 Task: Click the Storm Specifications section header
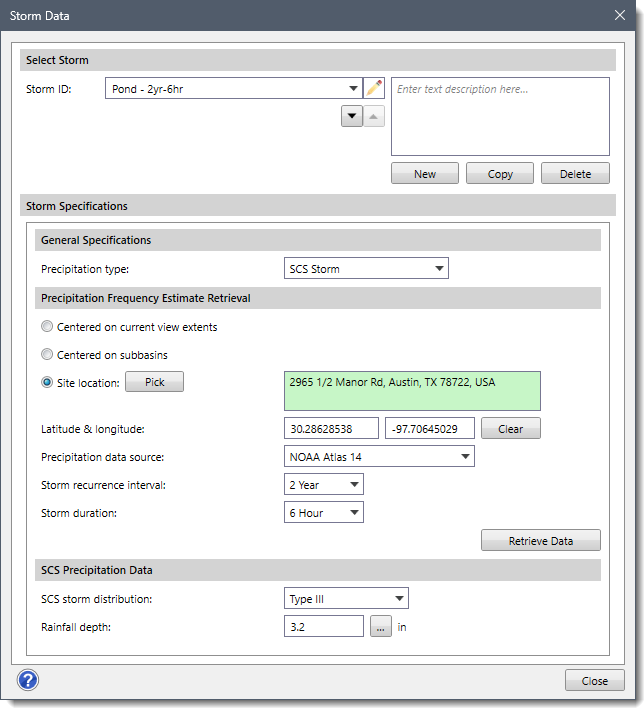click(318, 205)
